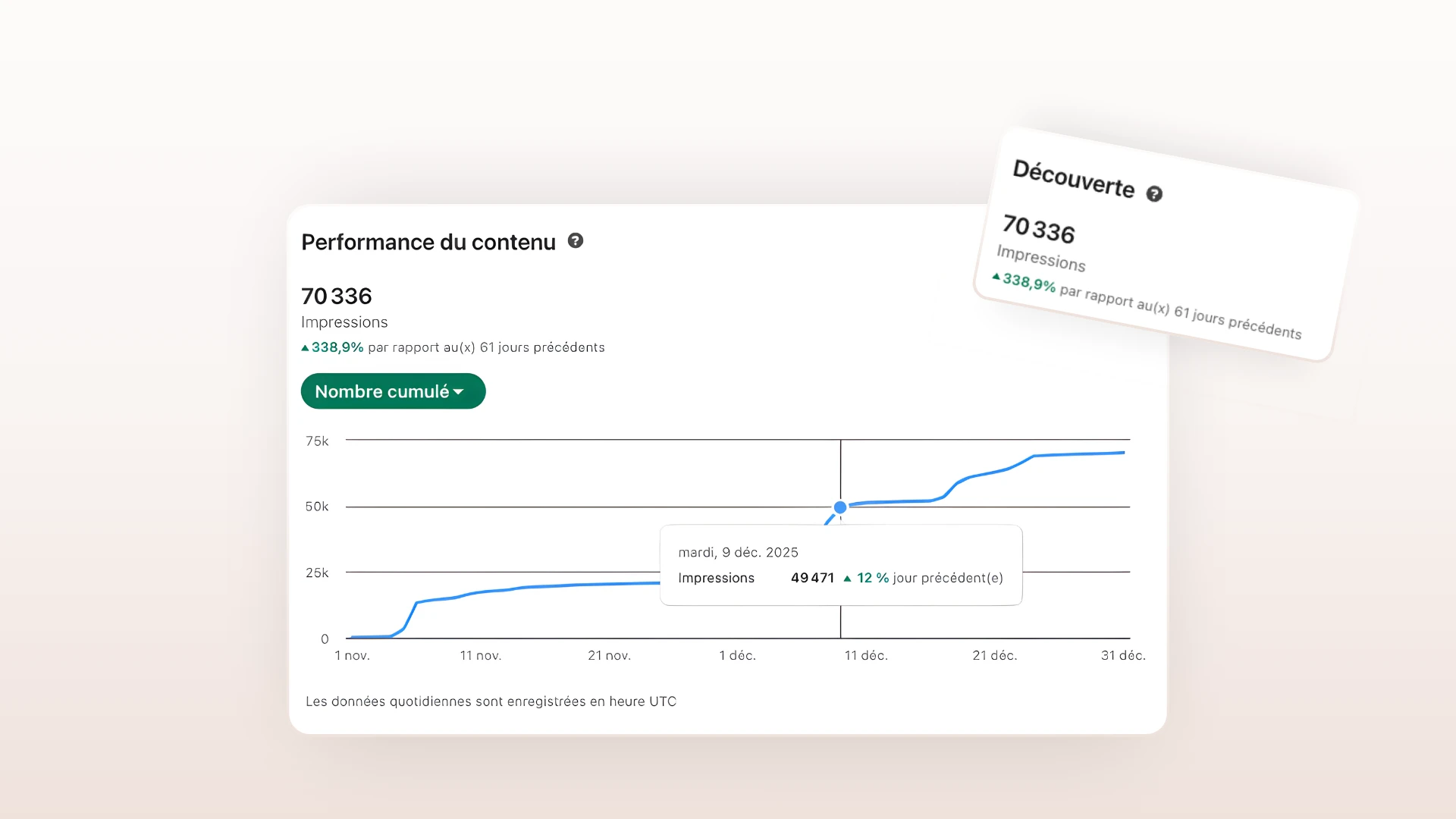
Task: Click the UTC data note text
Action: [491, 701]
